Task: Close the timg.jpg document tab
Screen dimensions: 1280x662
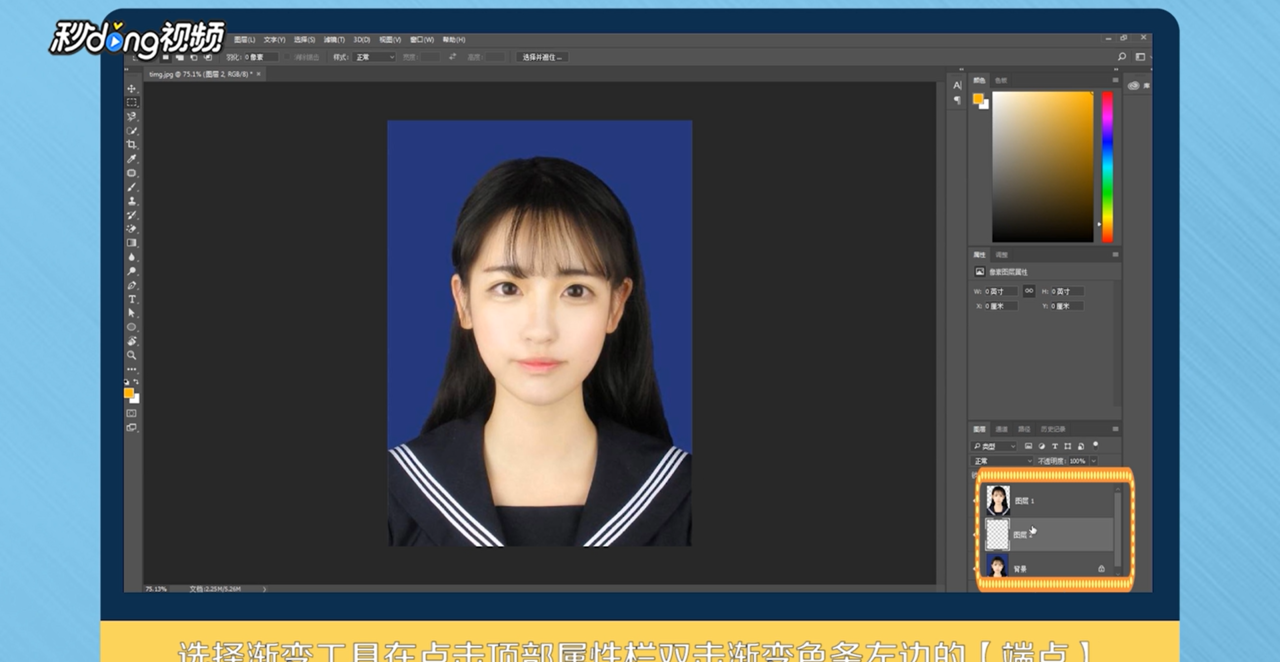Action: tap(259, 74)
